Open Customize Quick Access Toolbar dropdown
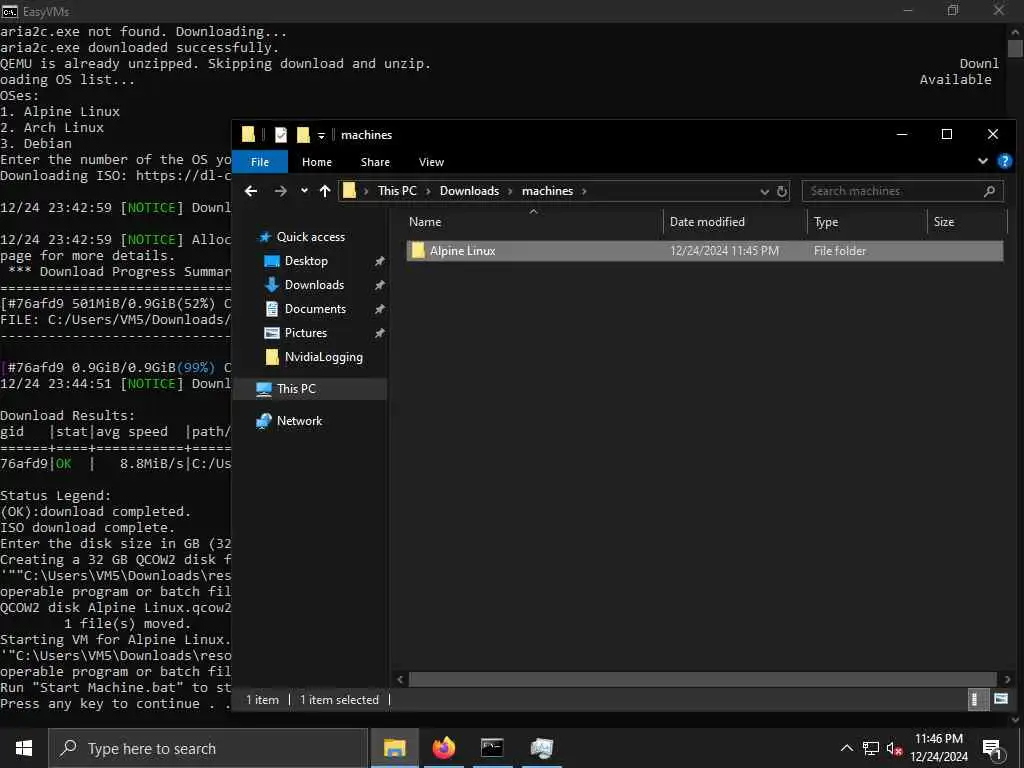The image size is (1024, 768). (321, 135)
